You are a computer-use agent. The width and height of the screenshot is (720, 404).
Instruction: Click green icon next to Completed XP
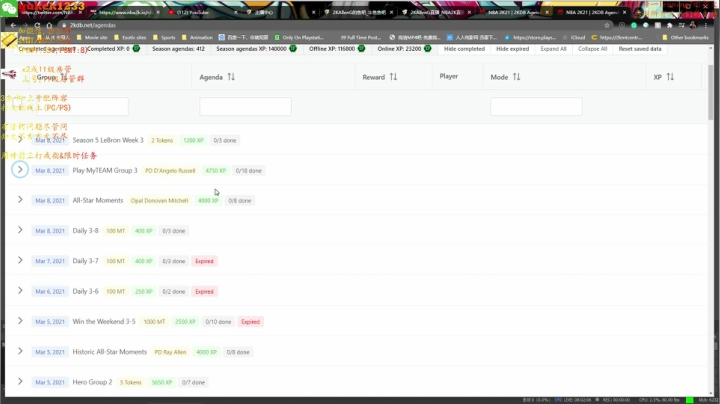[x=136, y=48]
